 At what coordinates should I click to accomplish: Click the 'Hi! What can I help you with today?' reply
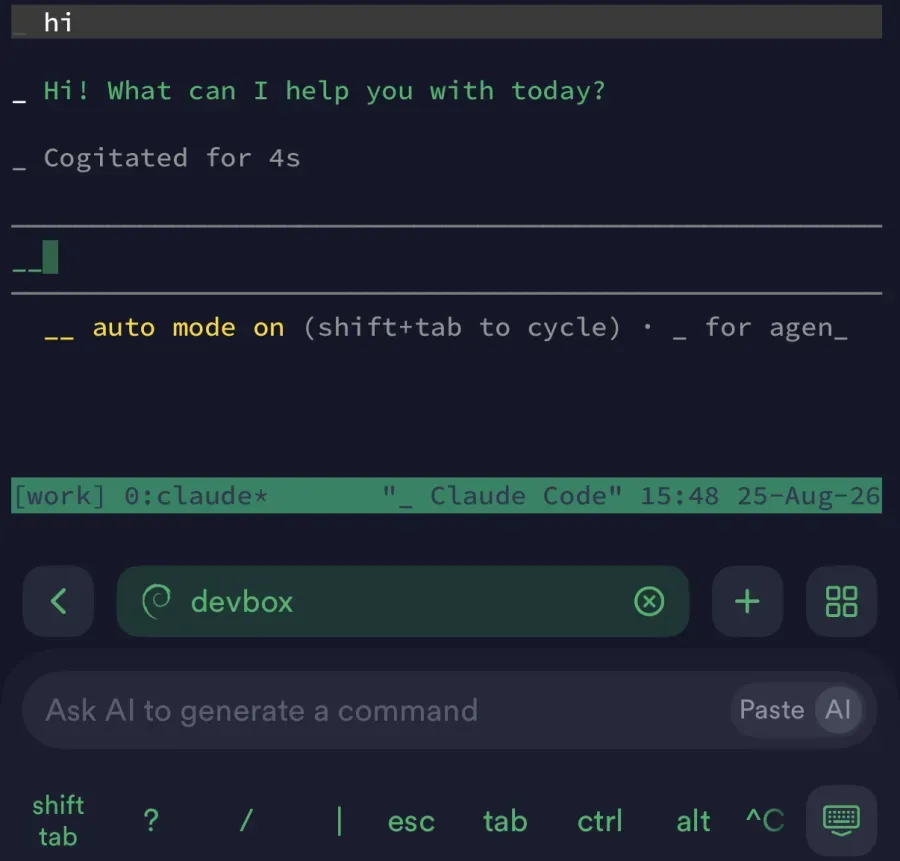[x=324, y=91]
